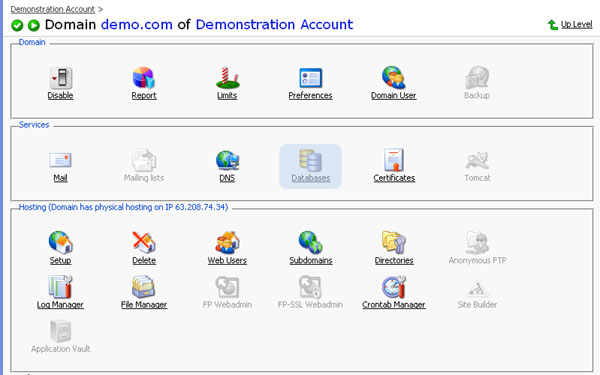Open the Report pie chart icon
Viewport: 600px width, 375px height.
(x=143, y=78)
